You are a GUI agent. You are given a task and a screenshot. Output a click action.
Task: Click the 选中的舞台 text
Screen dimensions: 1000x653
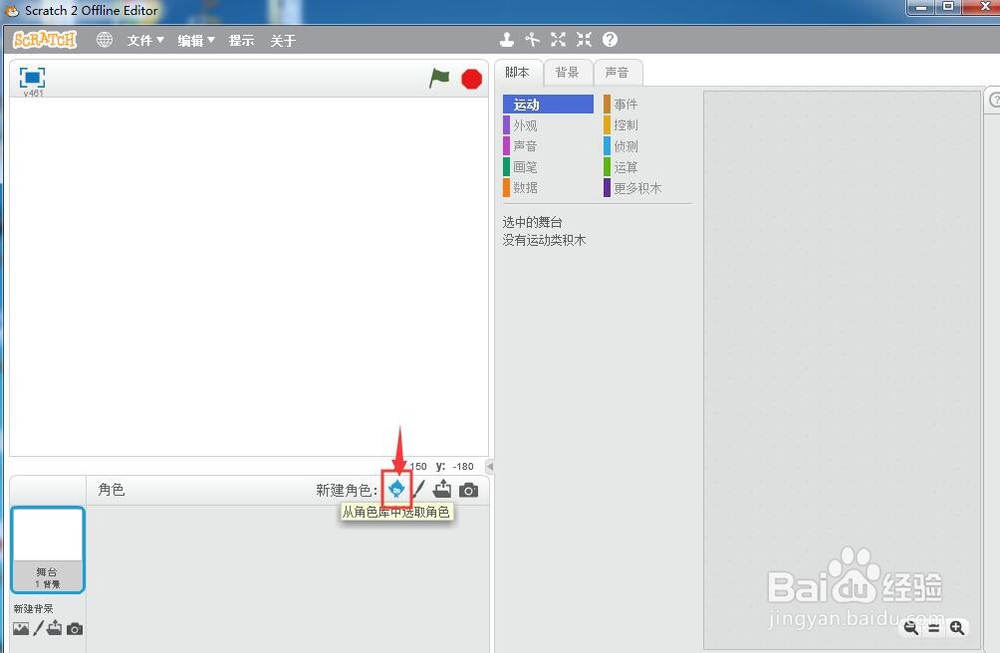tap(533, 222)
